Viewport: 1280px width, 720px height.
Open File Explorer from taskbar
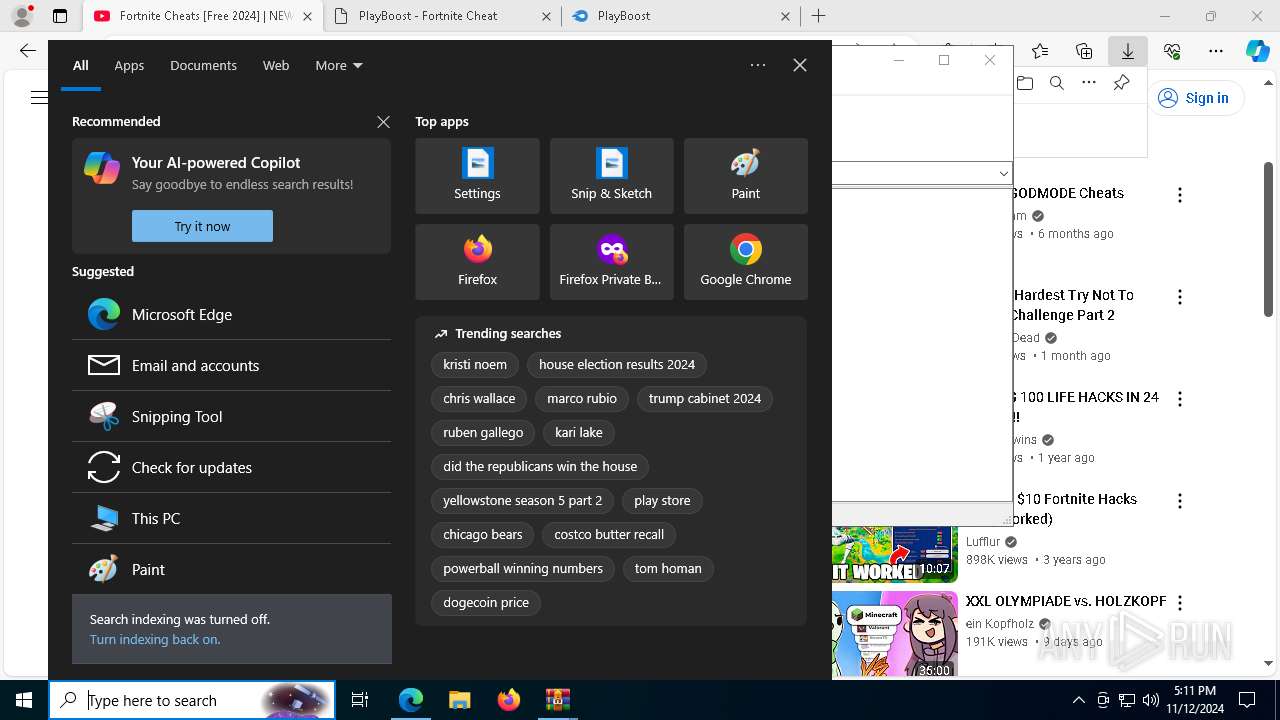459,700
